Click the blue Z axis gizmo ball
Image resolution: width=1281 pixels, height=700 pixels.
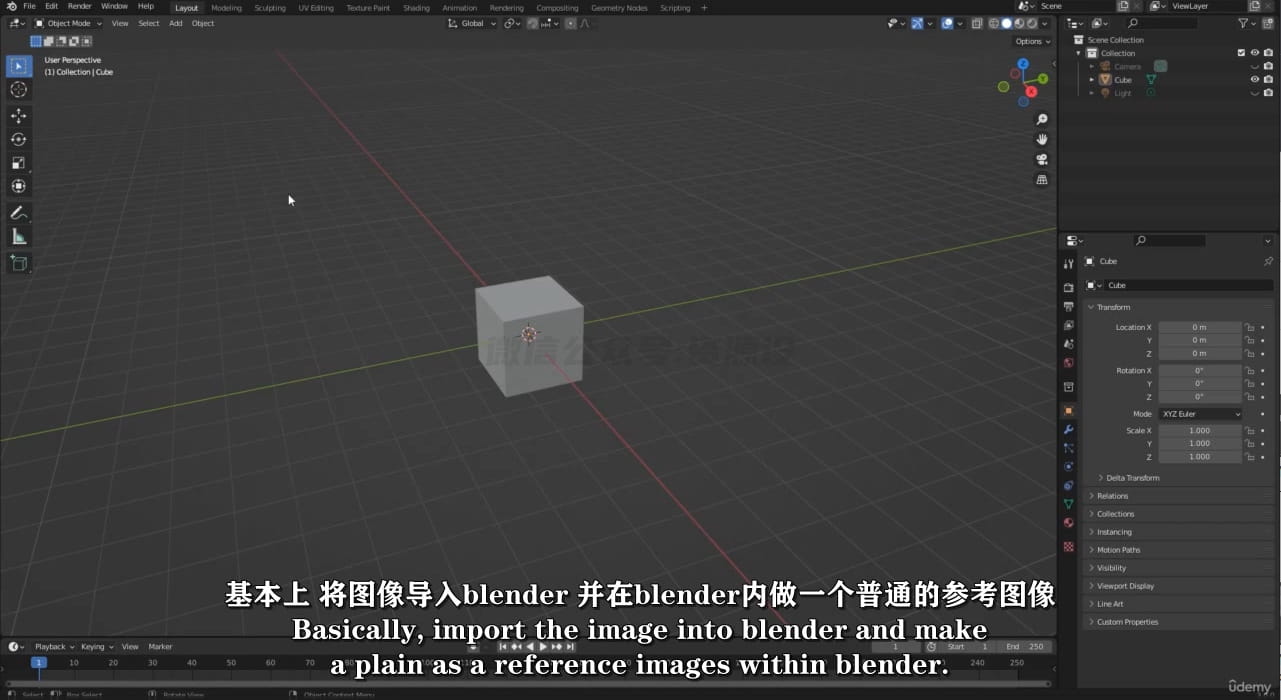pos(1023,64)
